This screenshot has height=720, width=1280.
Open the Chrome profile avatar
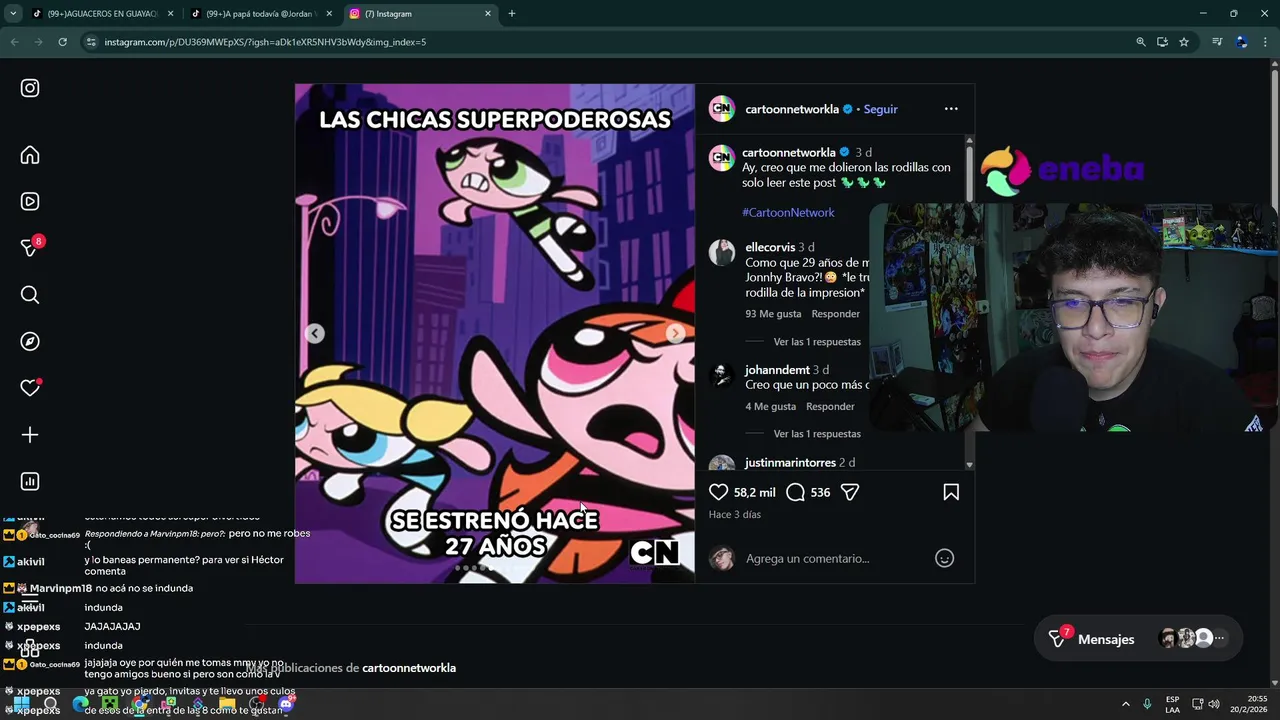click(x=1242, y=42)
